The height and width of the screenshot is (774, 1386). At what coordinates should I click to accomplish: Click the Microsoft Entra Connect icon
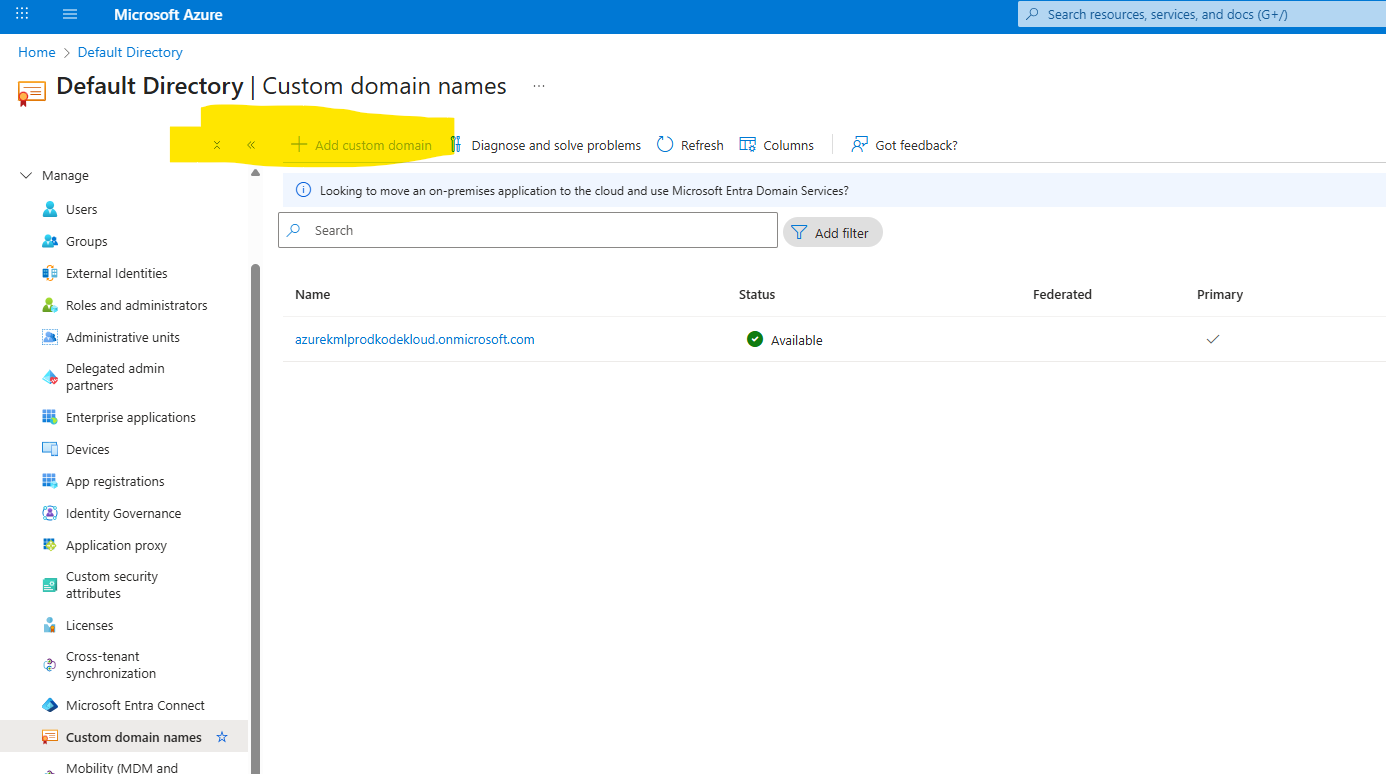(x=50, y=705)
